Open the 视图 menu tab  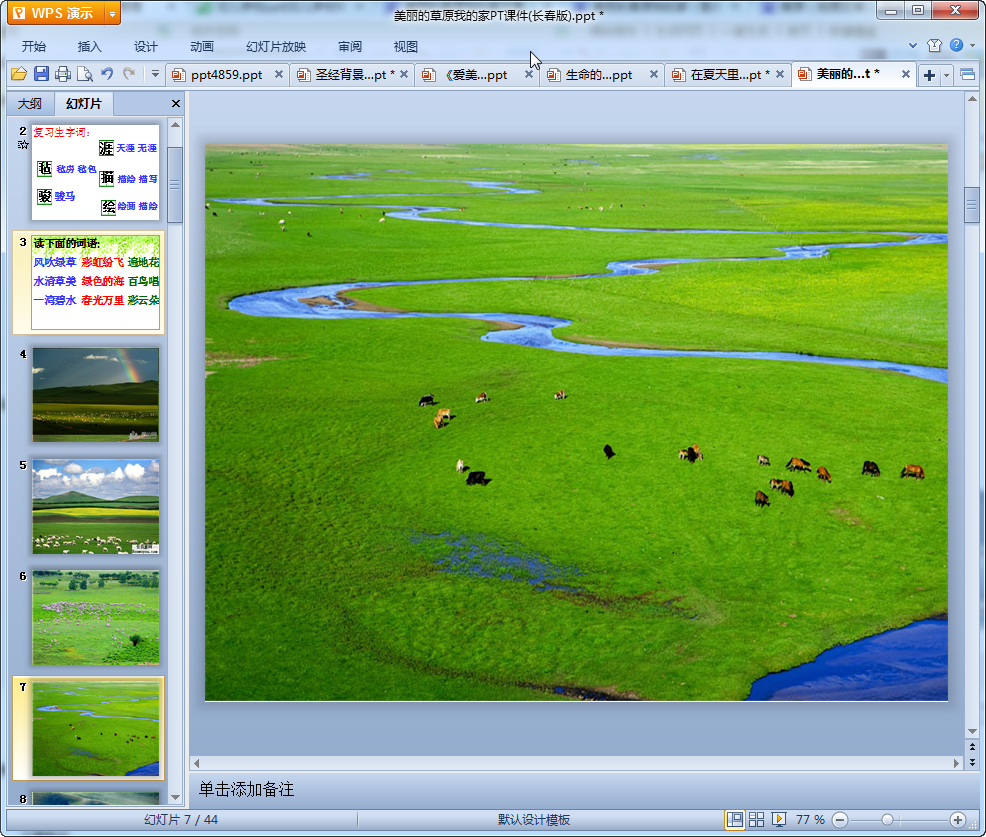tap(406, 47)
